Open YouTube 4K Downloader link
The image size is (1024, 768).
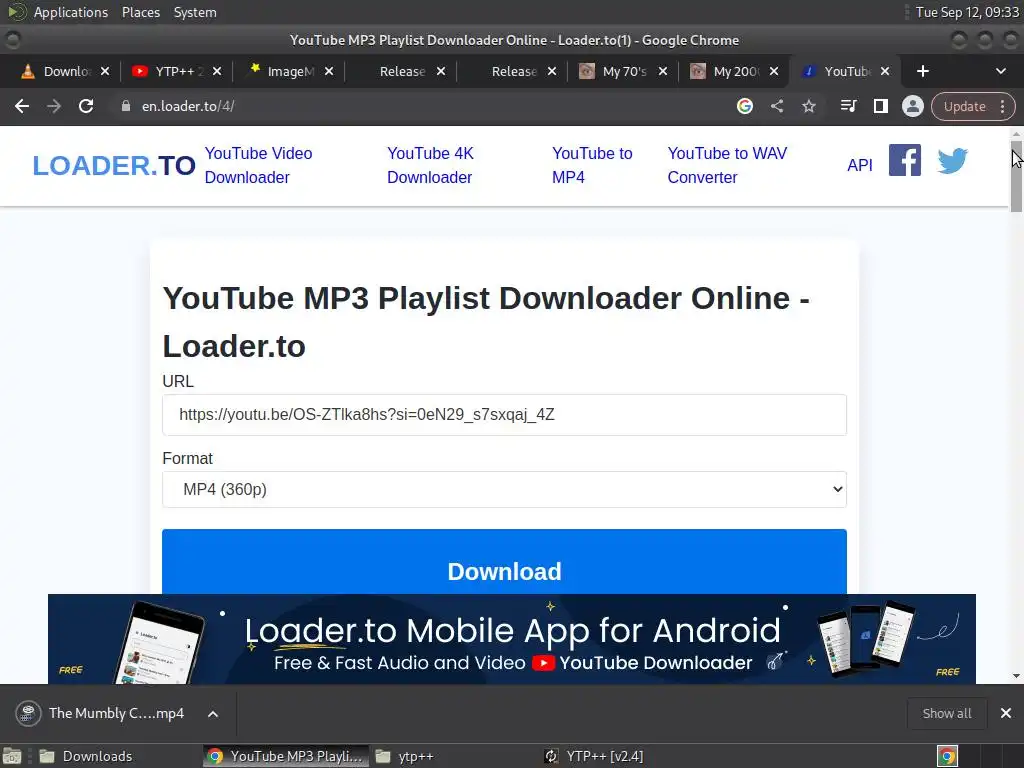(x=430, y=165)
